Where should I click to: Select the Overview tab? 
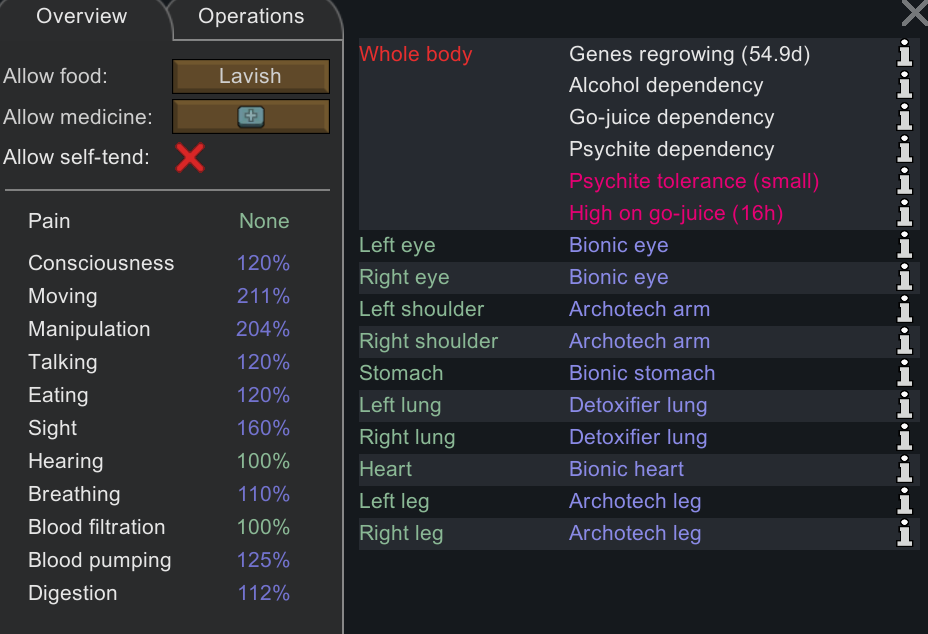pos(82,17)
